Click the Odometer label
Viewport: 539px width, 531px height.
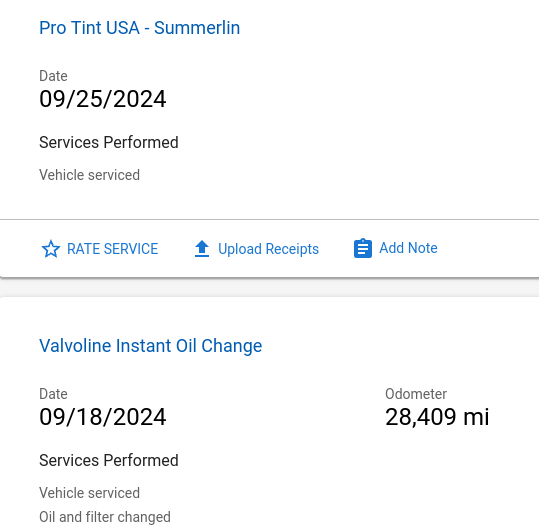pos(416,394)
